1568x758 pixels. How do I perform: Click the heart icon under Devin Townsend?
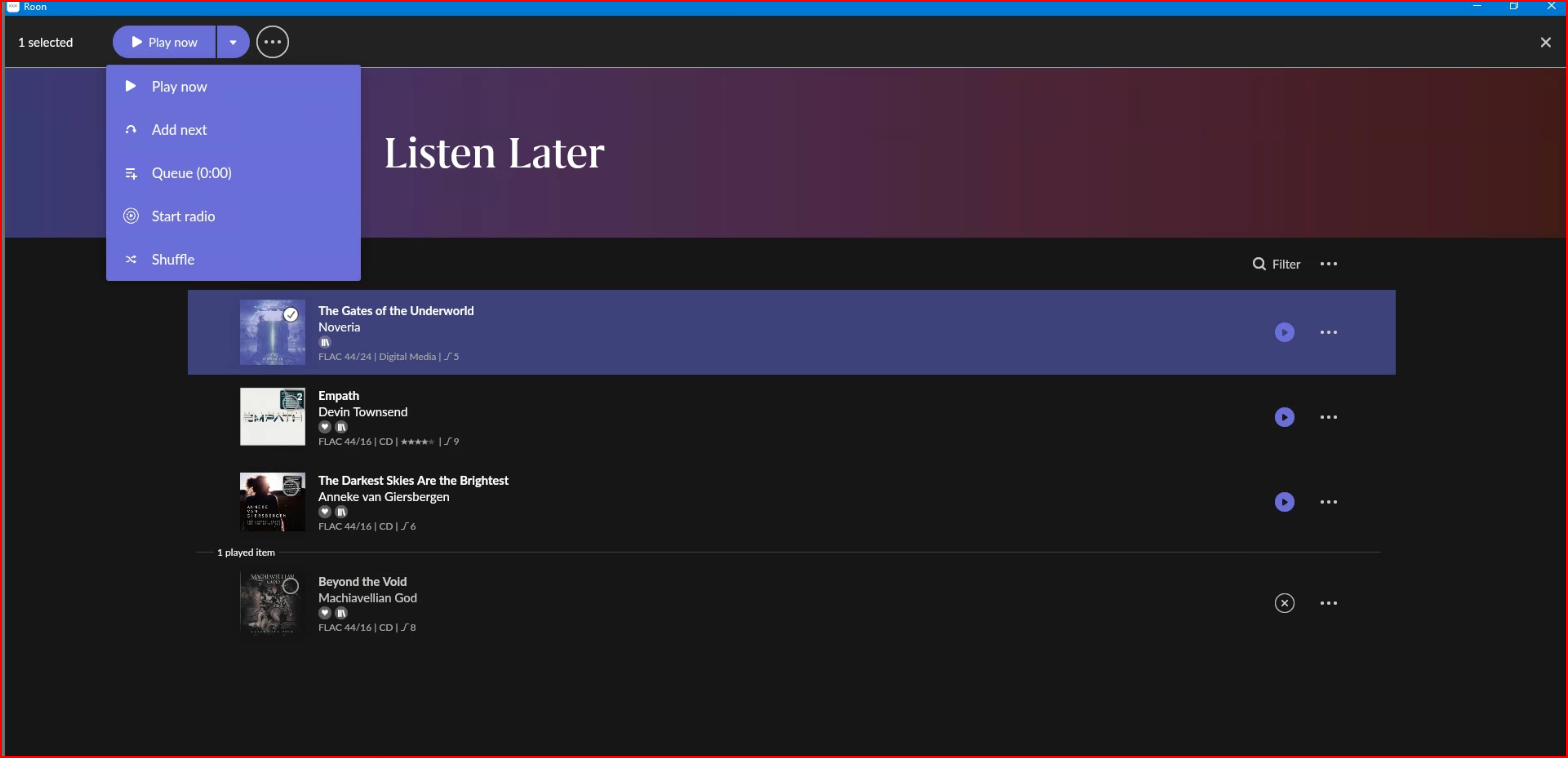[x=324, y=427]
